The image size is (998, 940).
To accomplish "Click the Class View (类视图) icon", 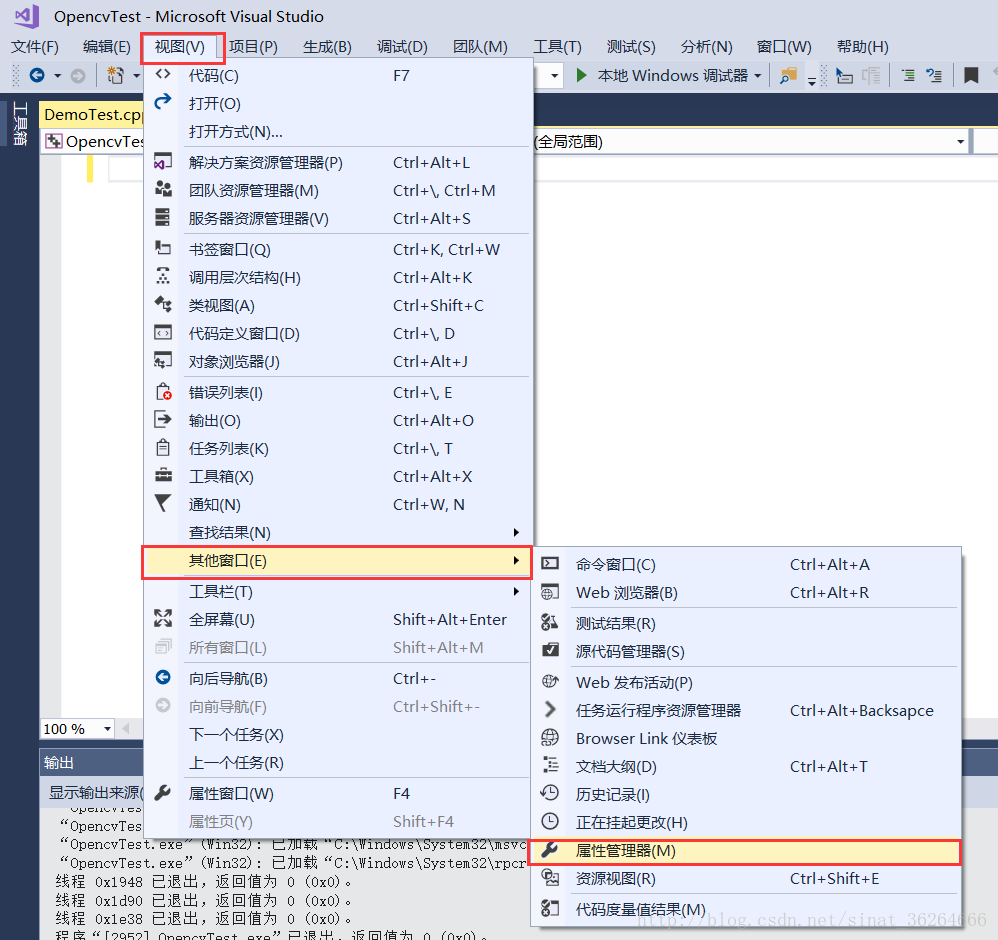I will (163, 304).
